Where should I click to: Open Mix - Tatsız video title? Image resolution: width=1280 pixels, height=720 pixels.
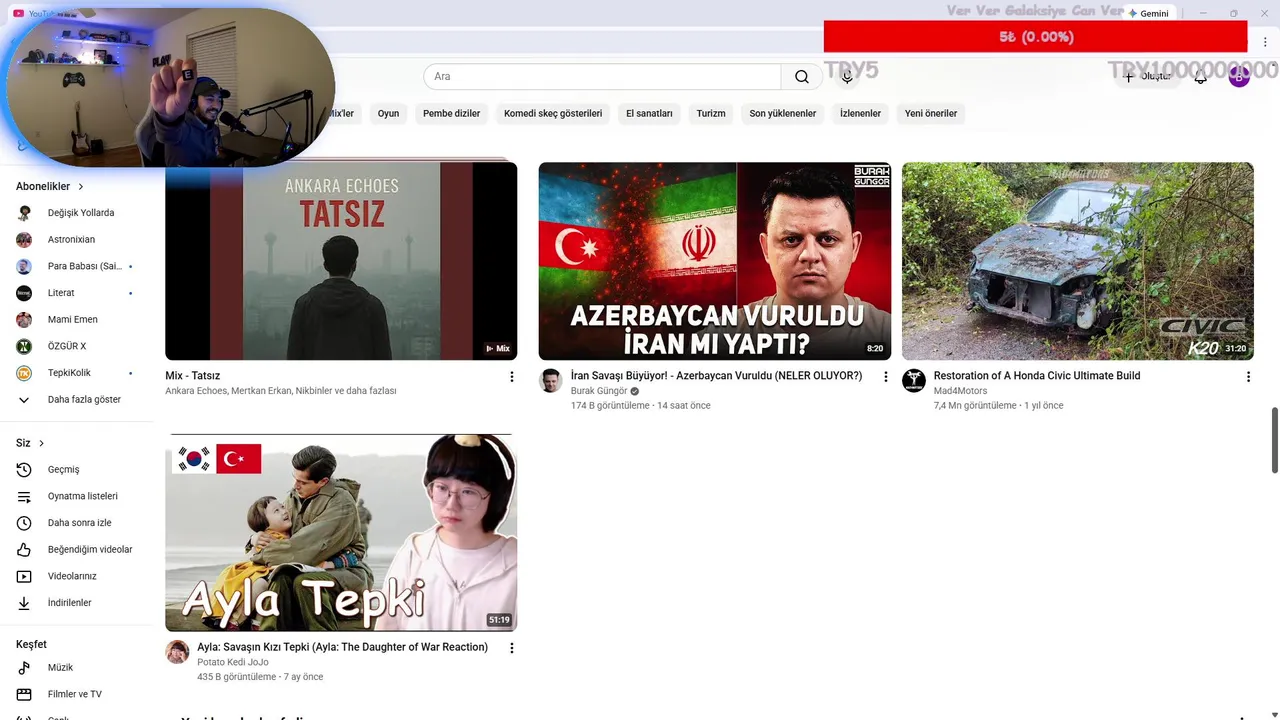[x=193, y=376]
